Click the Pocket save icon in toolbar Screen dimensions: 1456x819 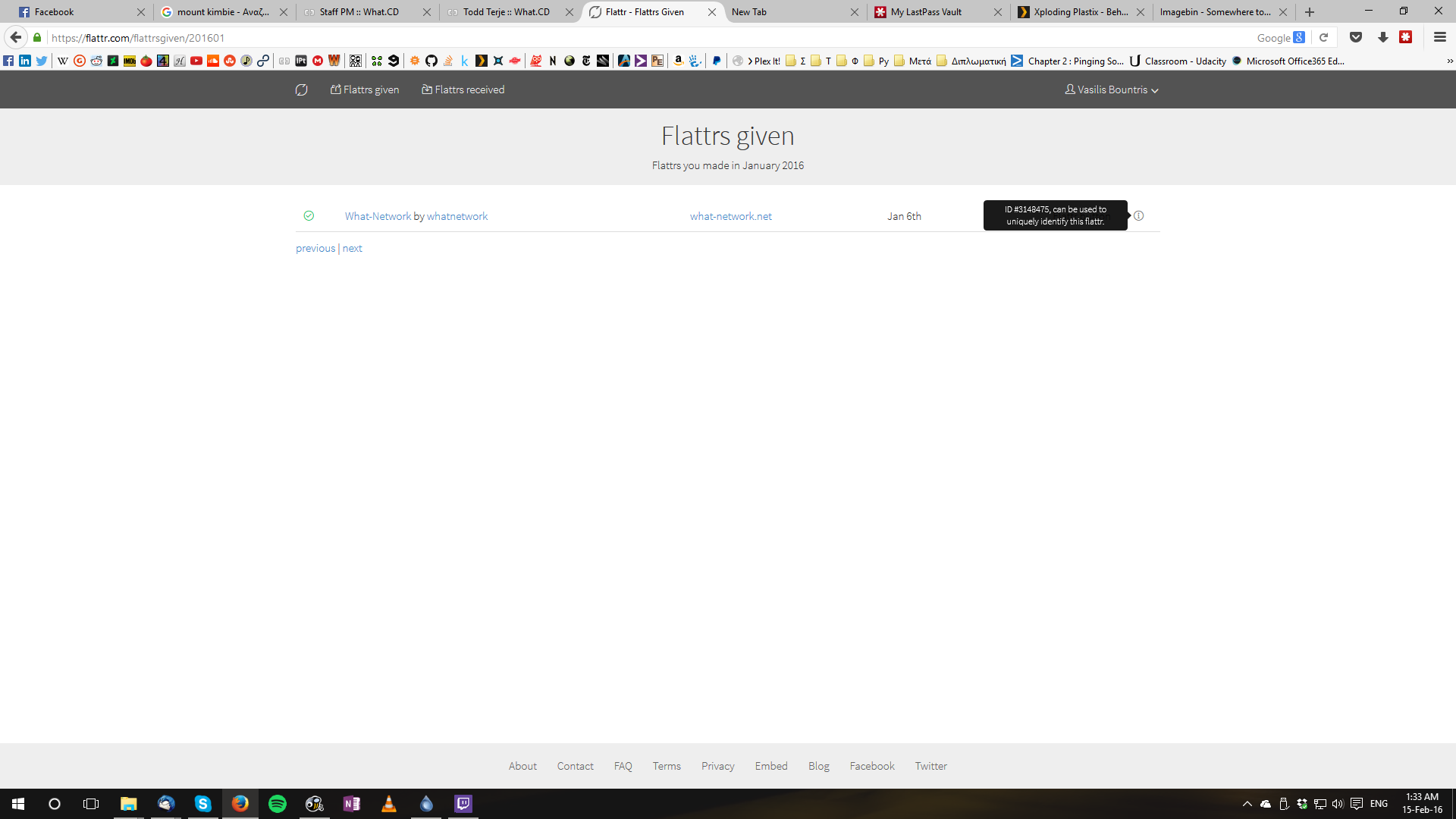pos(1356,37)
